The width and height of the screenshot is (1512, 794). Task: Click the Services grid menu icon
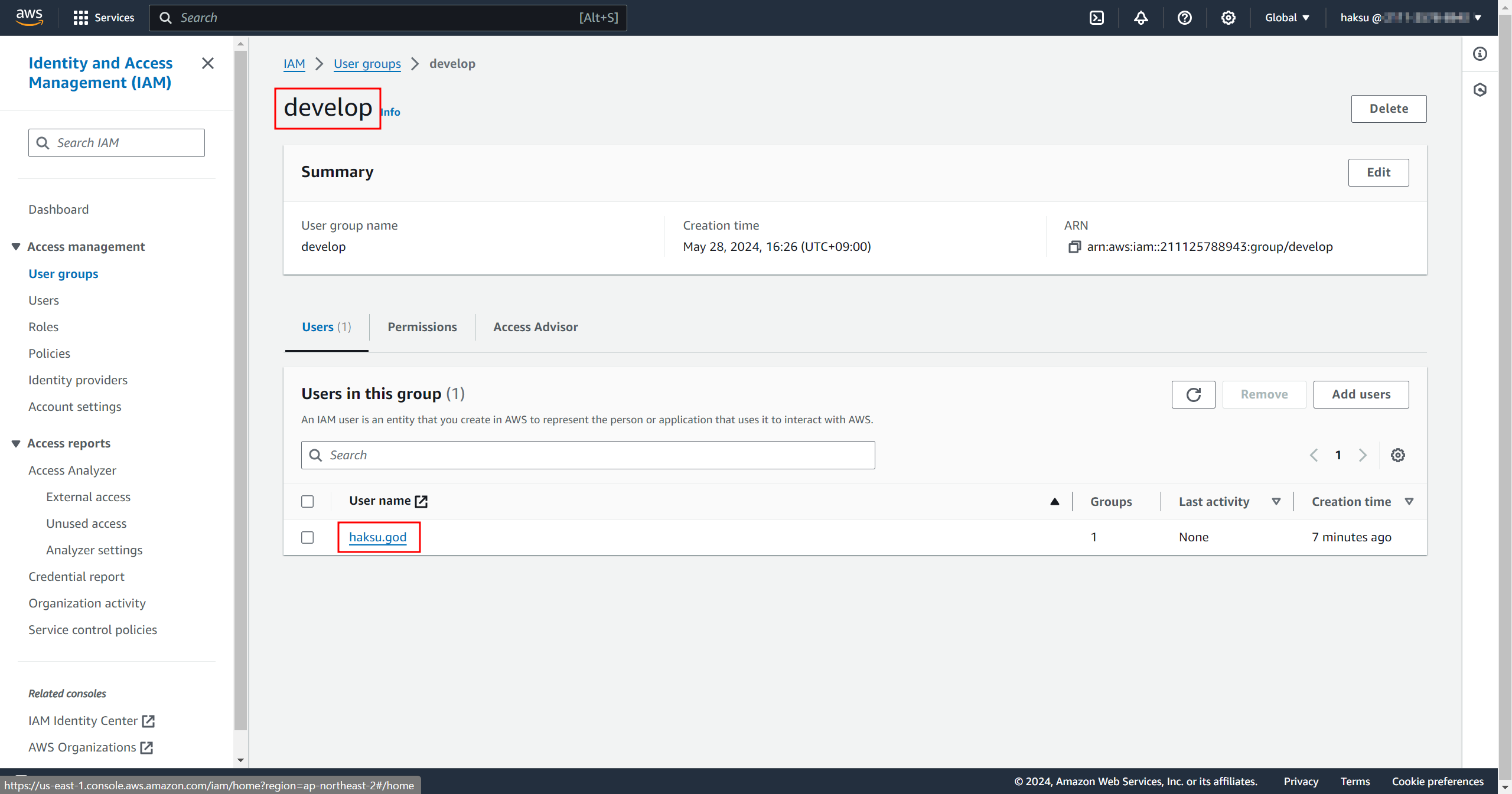80,18
